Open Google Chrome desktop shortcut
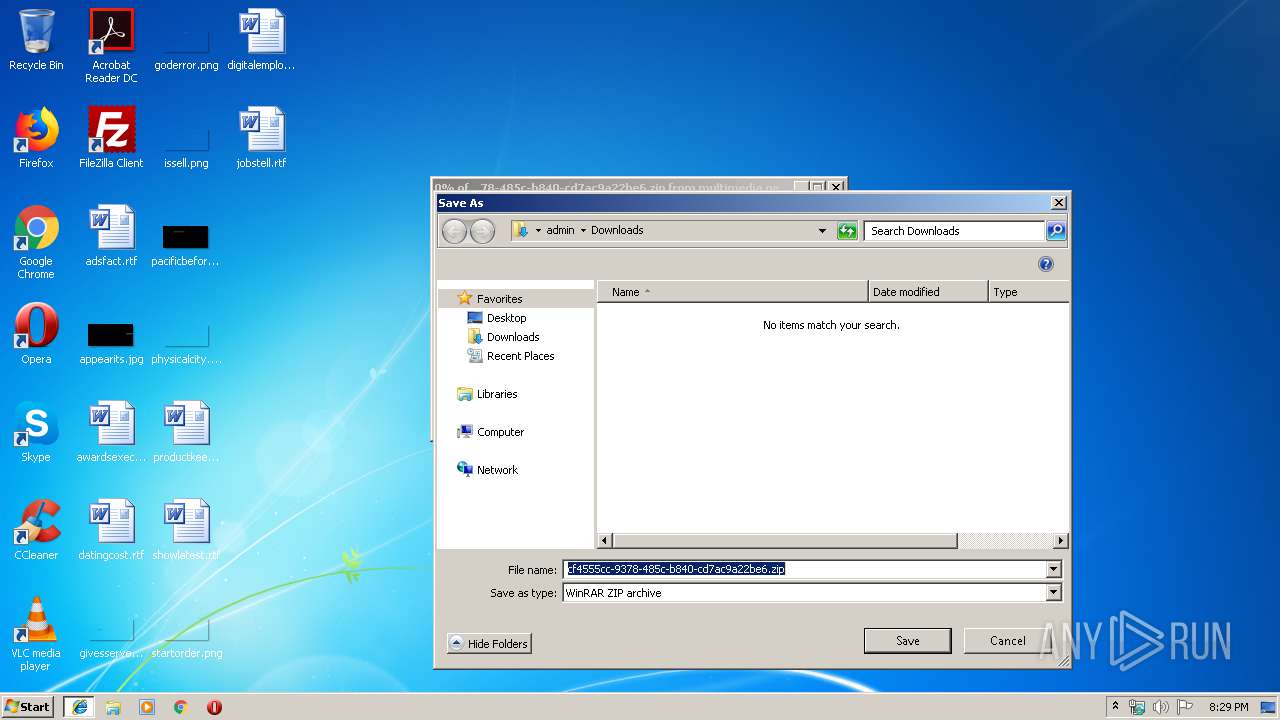Screen dimensions: 1280x720 pos(36,242)
